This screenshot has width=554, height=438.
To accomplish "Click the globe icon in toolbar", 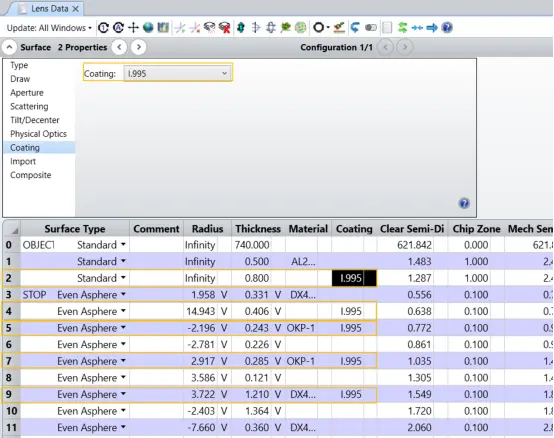I will (x=148, y=28).
